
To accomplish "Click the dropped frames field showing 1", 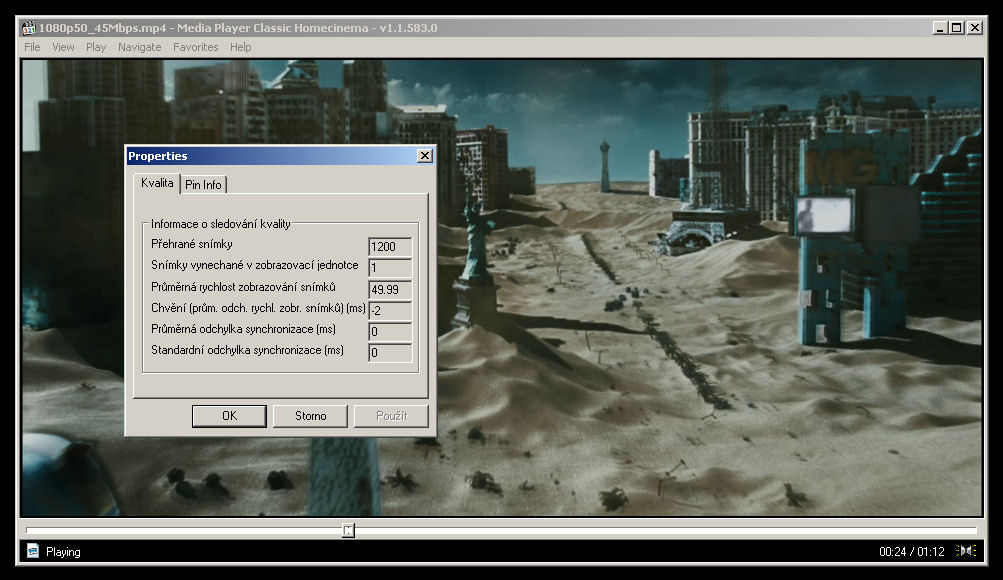I will (x=390, y=267).
